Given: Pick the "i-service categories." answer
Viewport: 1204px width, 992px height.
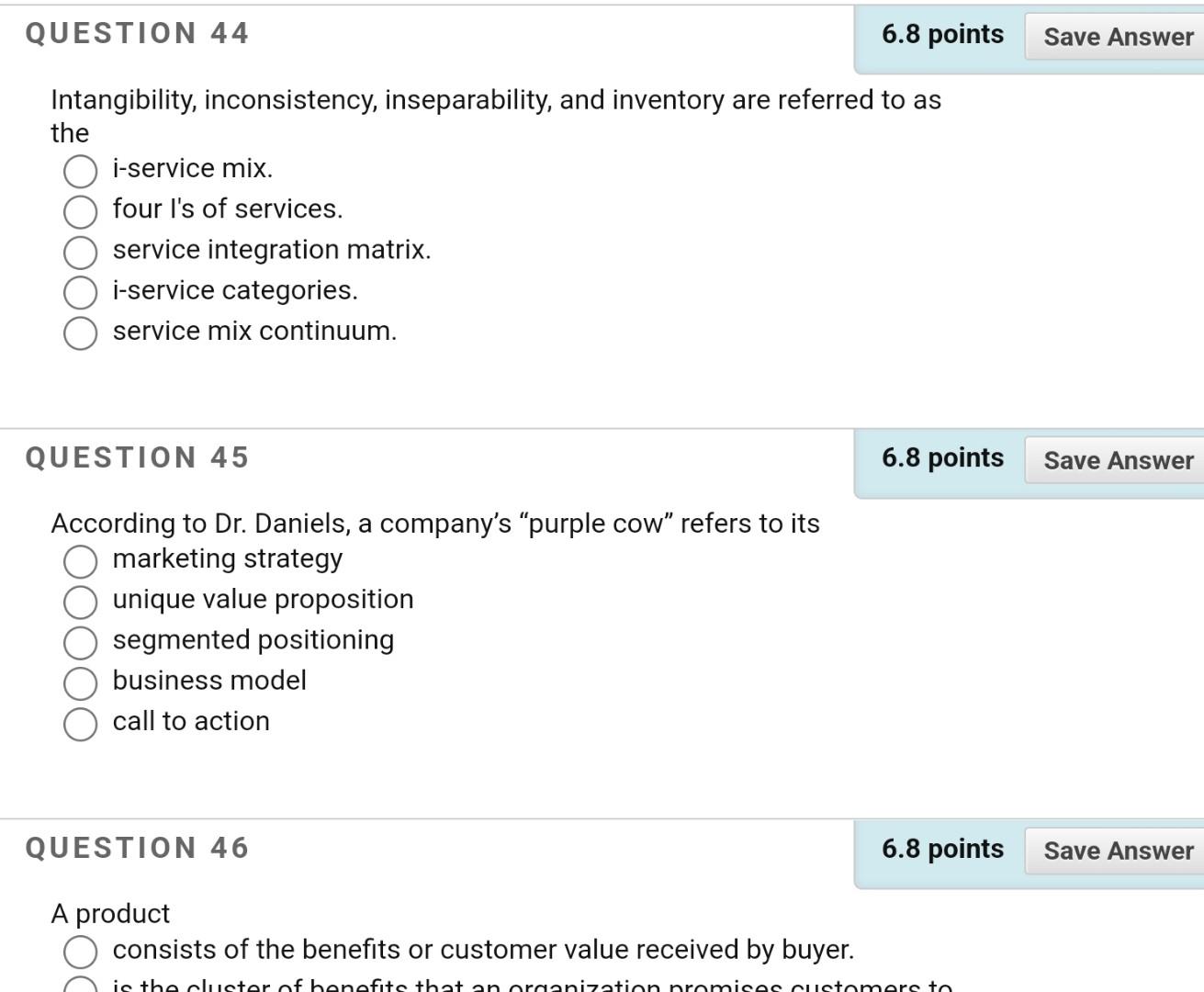Looking at the screenshot, I should tap(81, 293).
